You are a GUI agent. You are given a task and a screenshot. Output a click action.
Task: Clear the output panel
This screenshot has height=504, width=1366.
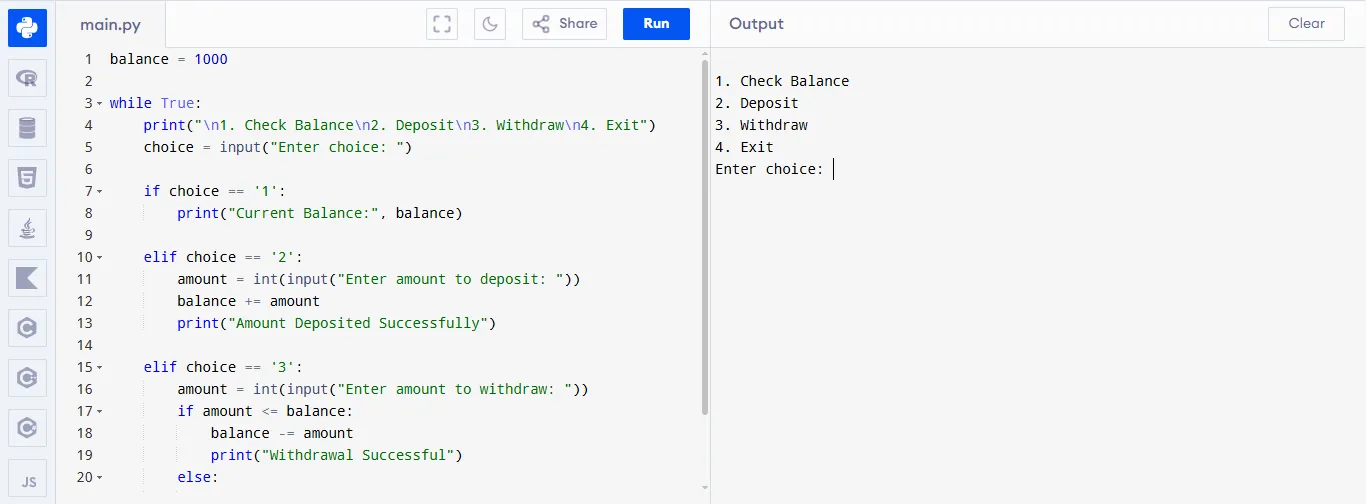point(1306,24)
